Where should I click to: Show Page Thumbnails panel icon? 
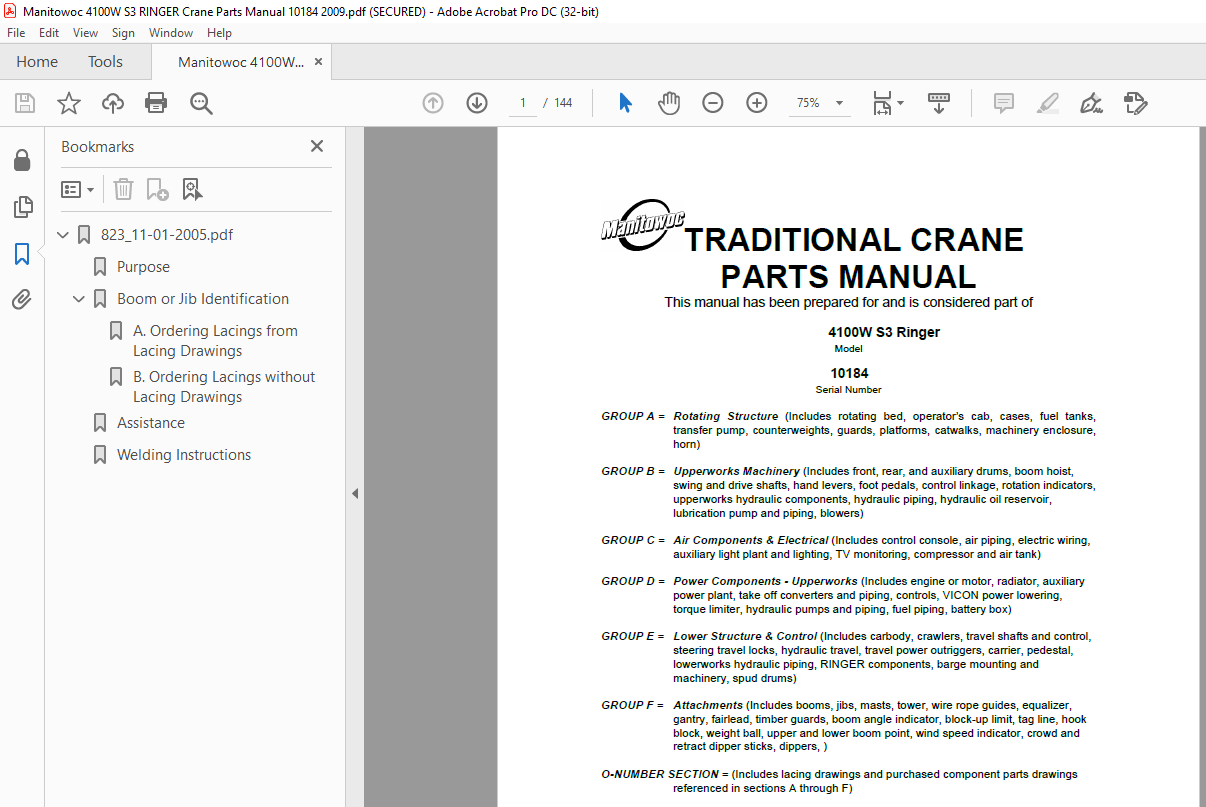click(x=22, y=207)
